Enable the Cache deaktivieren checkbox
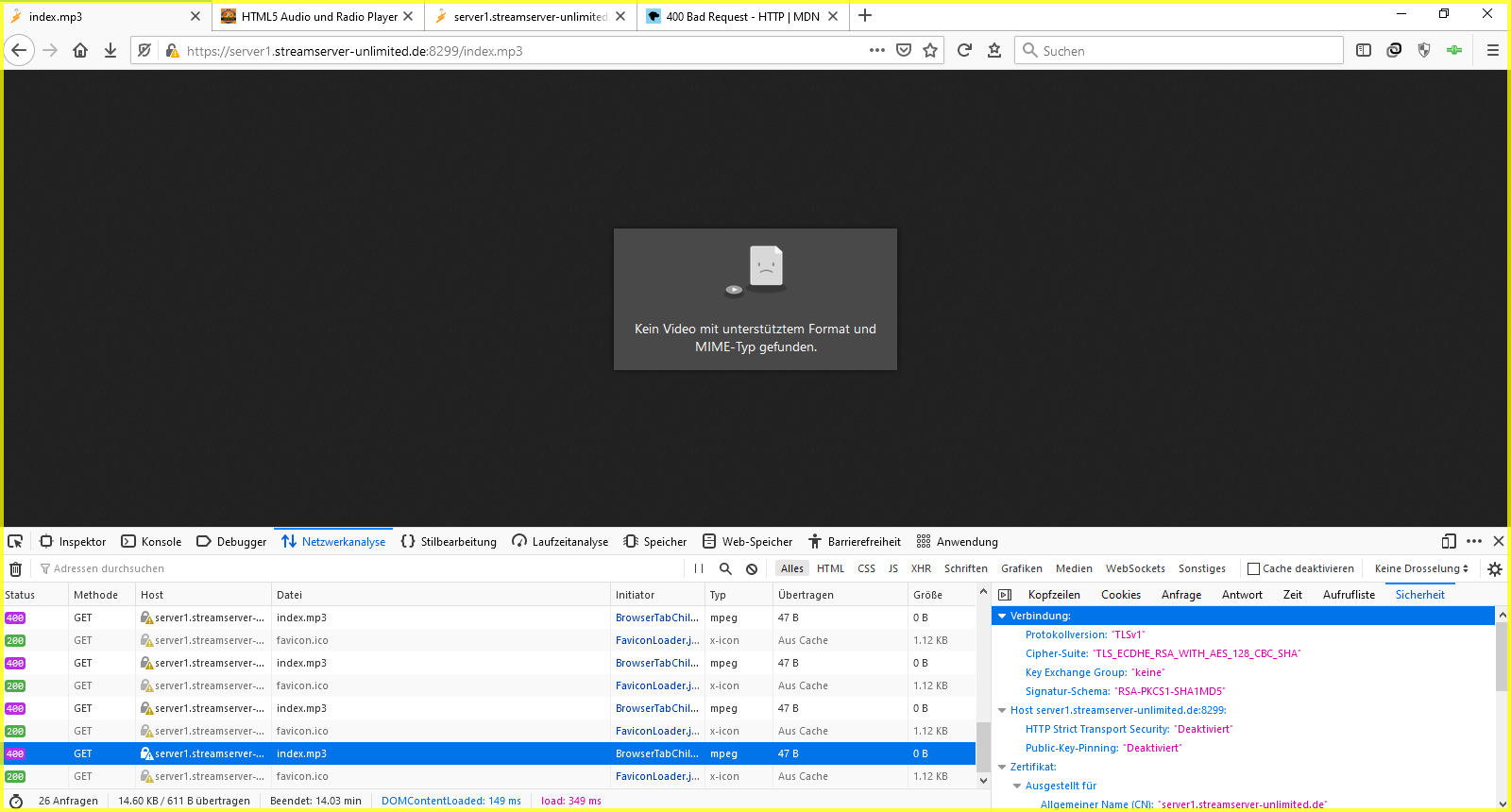Screen dimensions: 1511x812 tap(1254, 568)
